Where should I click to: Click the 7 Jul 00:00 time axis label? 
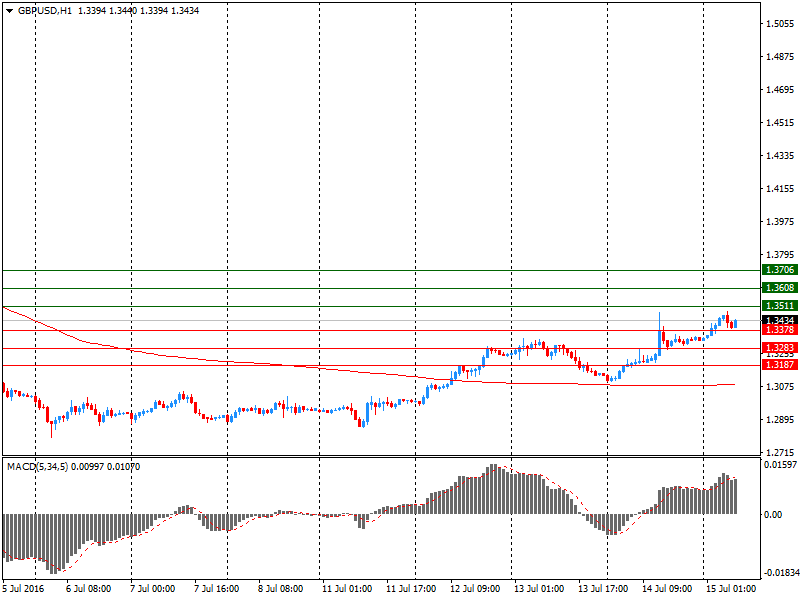pos(153,589)
